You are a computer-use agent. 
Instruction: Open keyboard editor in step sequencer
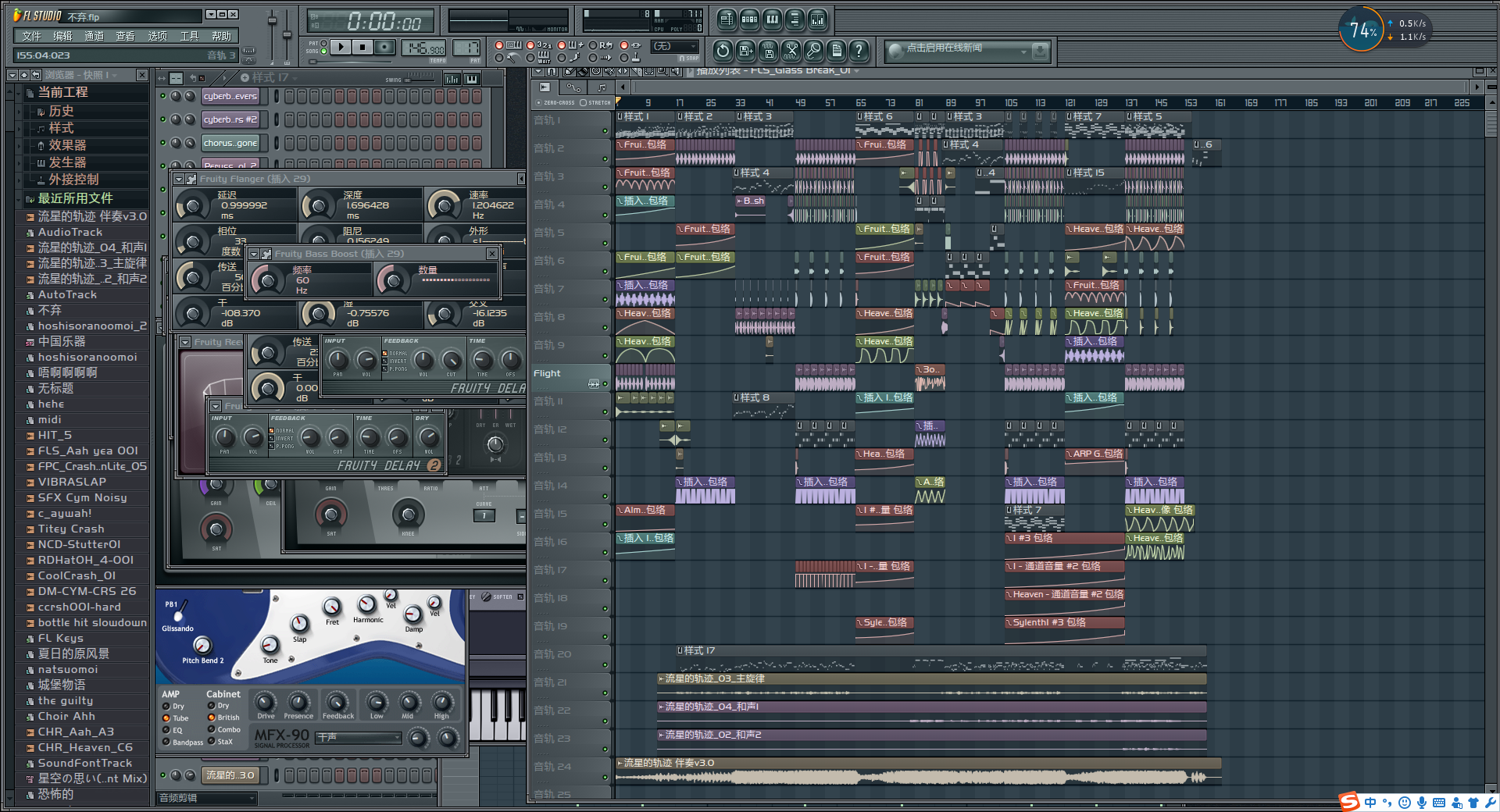472,78
